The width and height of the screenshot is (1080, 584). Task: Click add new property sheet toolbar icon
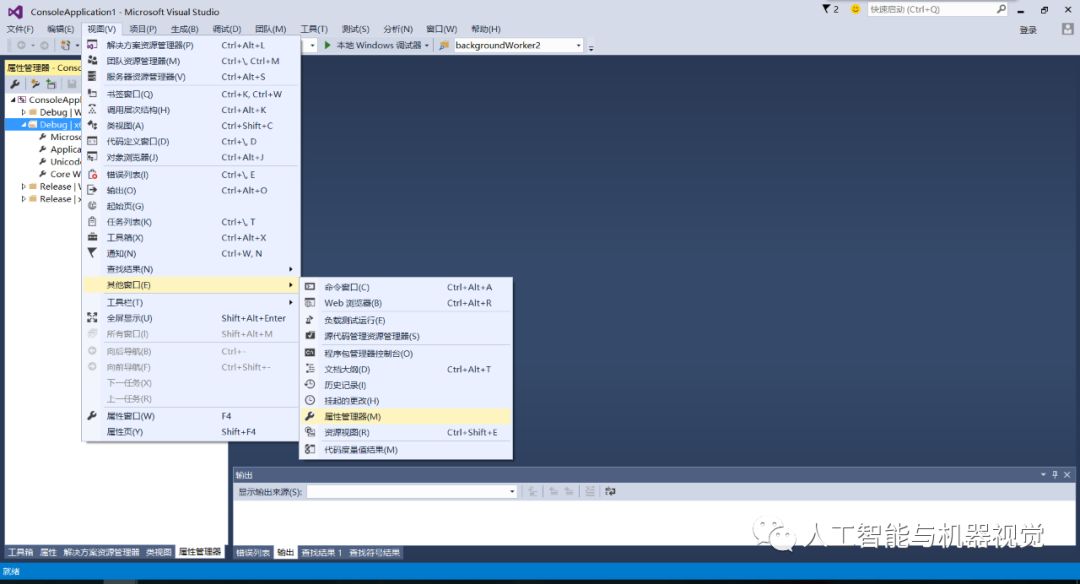[x=34, y=84]
